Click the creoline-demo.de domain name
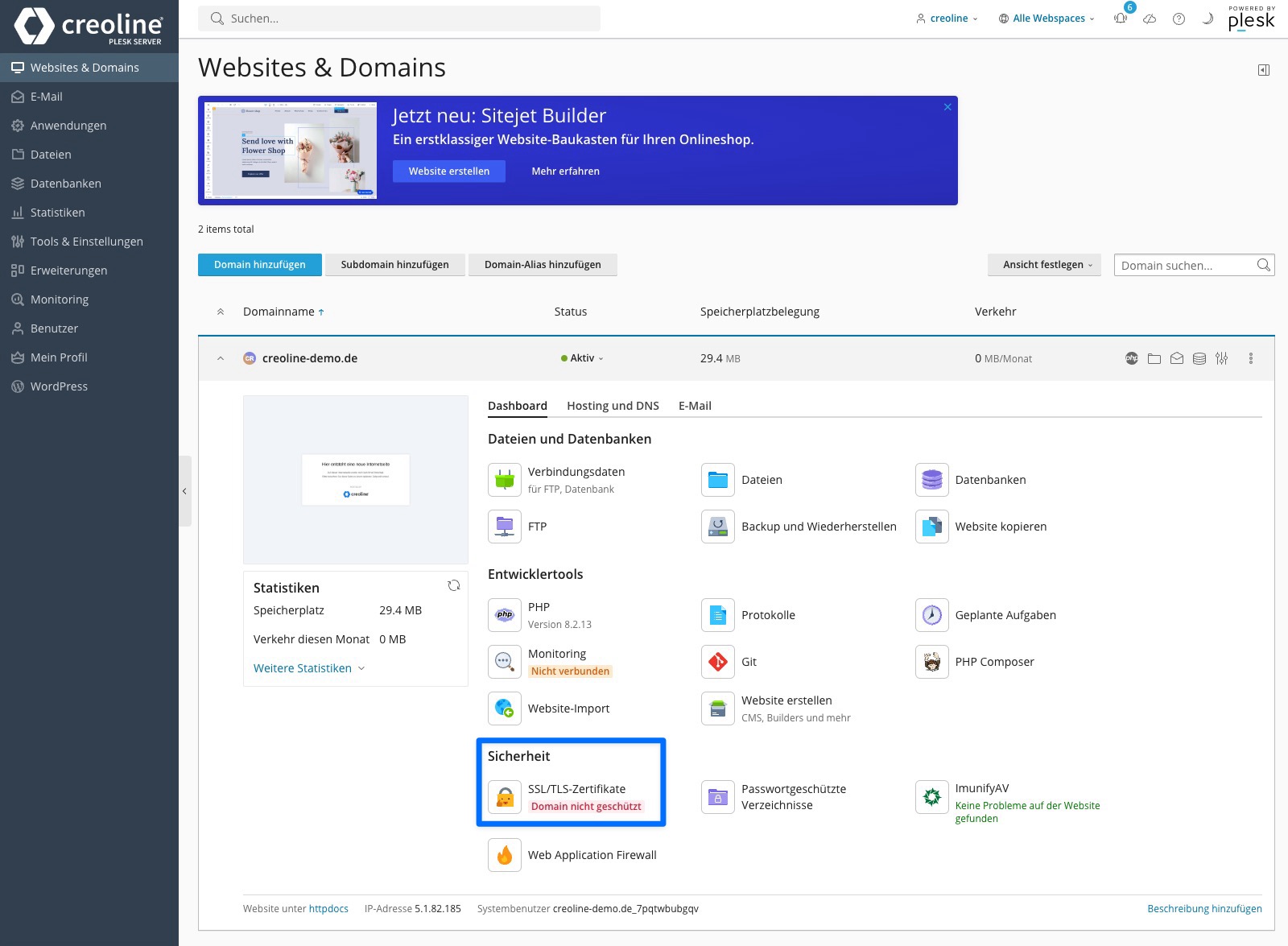 click(x=310, y=358)
